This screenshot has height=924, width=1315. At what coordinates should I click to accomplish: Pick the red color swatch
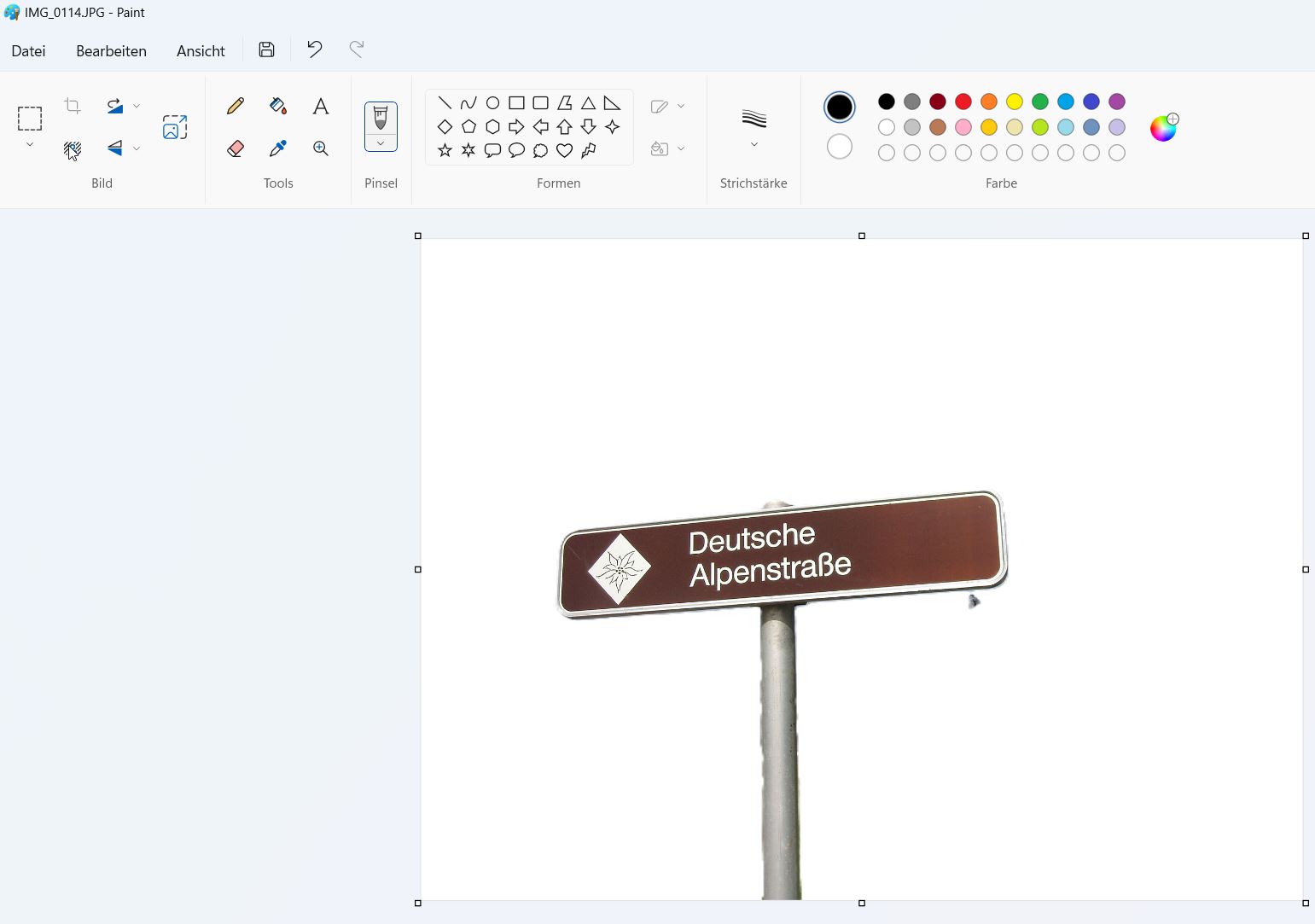click(963, 102)
